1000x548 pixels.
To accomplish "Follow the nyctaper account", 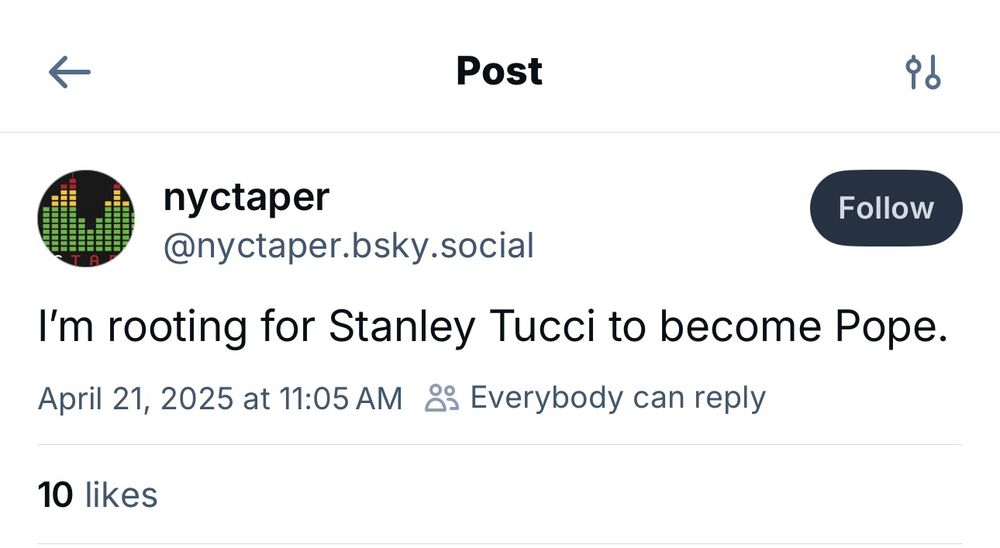I will [x=886, y=208].
